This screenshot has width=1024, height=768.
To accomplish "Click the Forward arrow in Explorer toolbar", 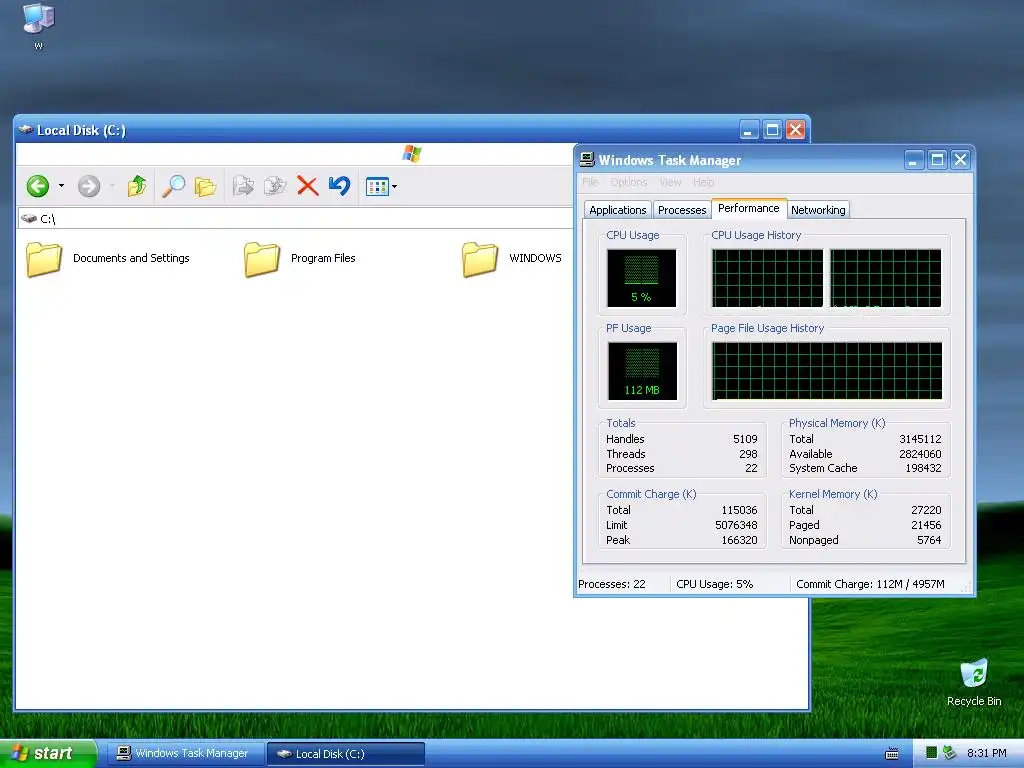I will [89, 186].
